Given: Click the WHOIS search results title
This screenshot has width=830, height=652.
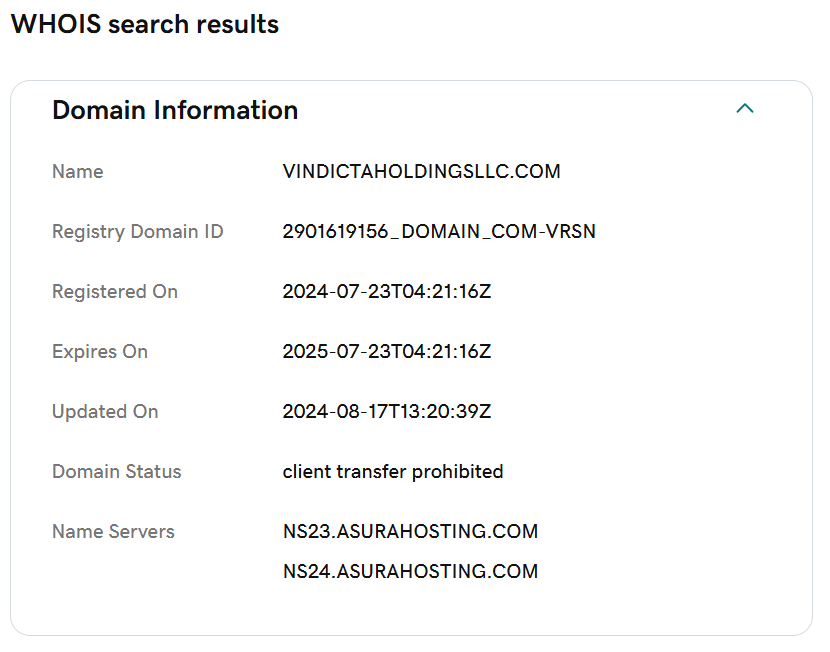Looking at the screenshot, I should (145, 24).
